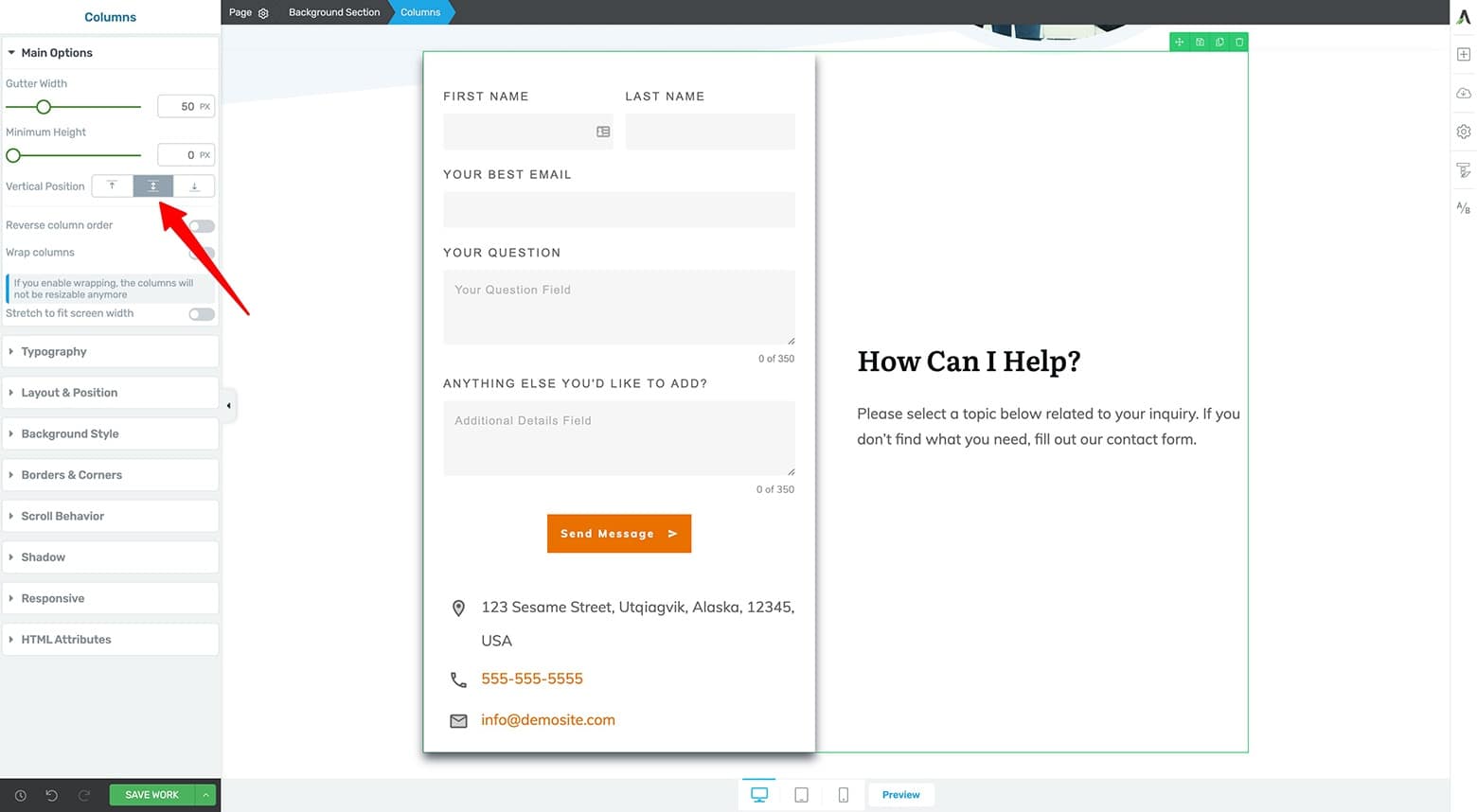Image resolution: width=1477 pixels, height=812 pixels.
Task: Switch to tablet preview icon
Action: click(801, 795)
